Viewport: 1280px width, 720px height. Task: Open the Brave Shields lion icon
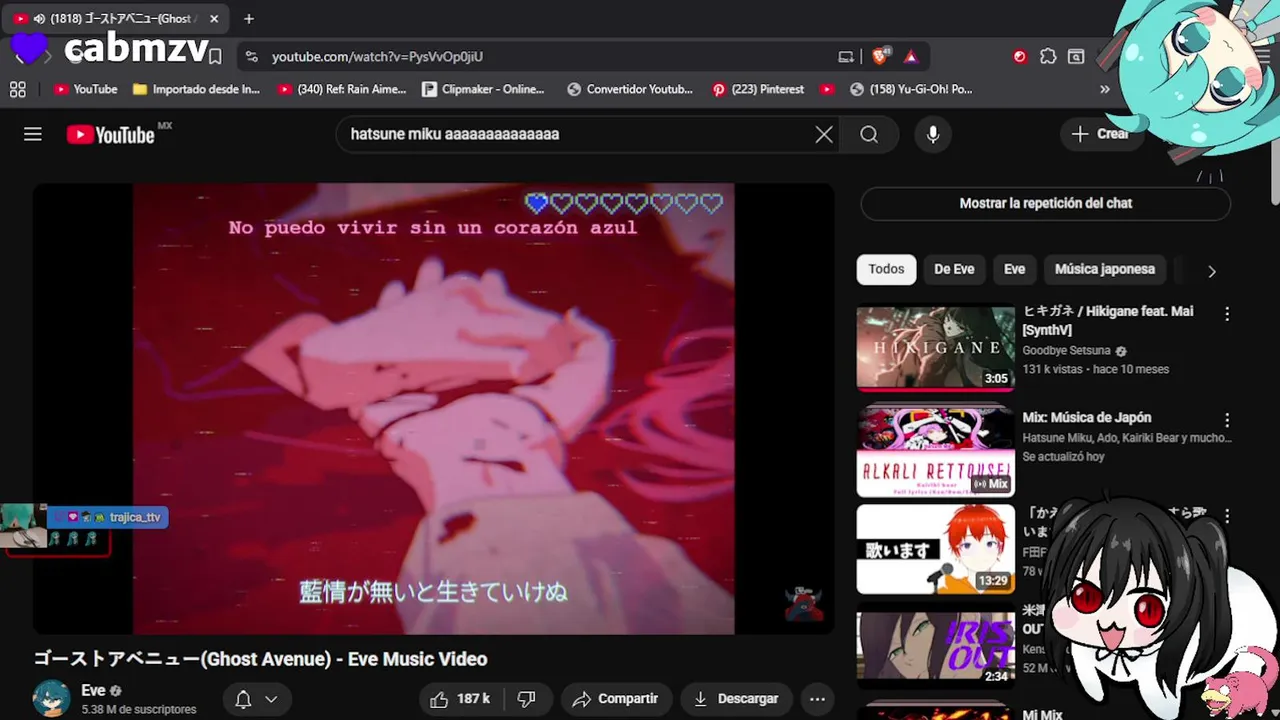(880, 57)
